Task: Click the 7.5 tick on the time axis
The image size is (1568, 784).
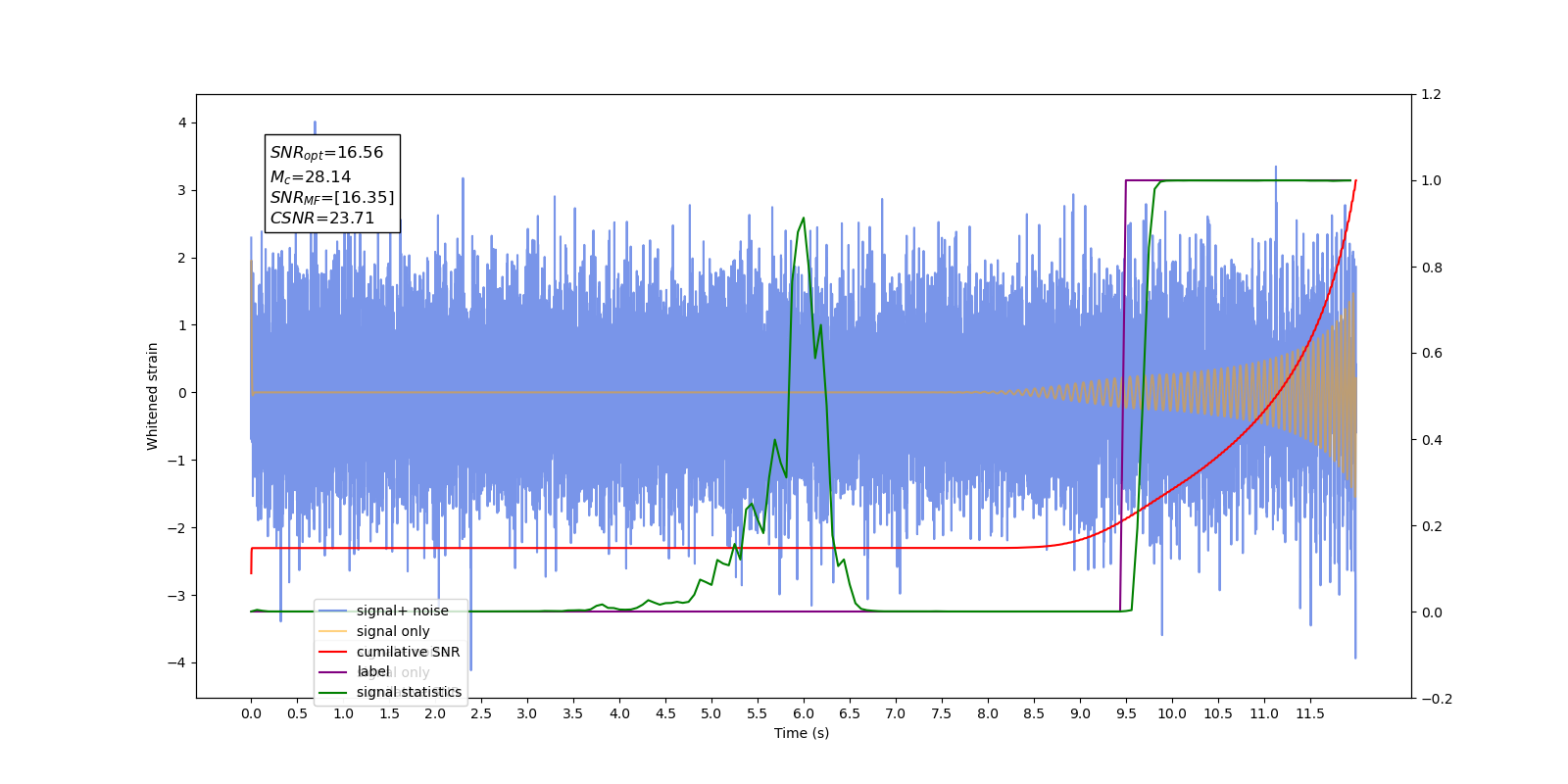Action: [942, 713]
